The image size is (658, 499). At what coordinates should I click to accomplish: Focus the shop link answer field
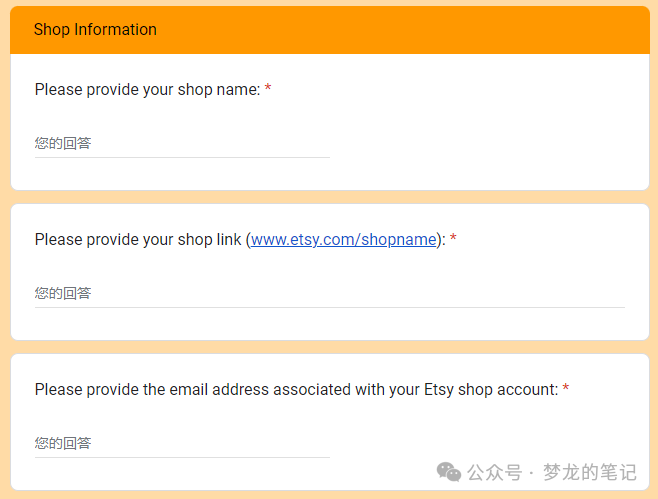(330, 294)
